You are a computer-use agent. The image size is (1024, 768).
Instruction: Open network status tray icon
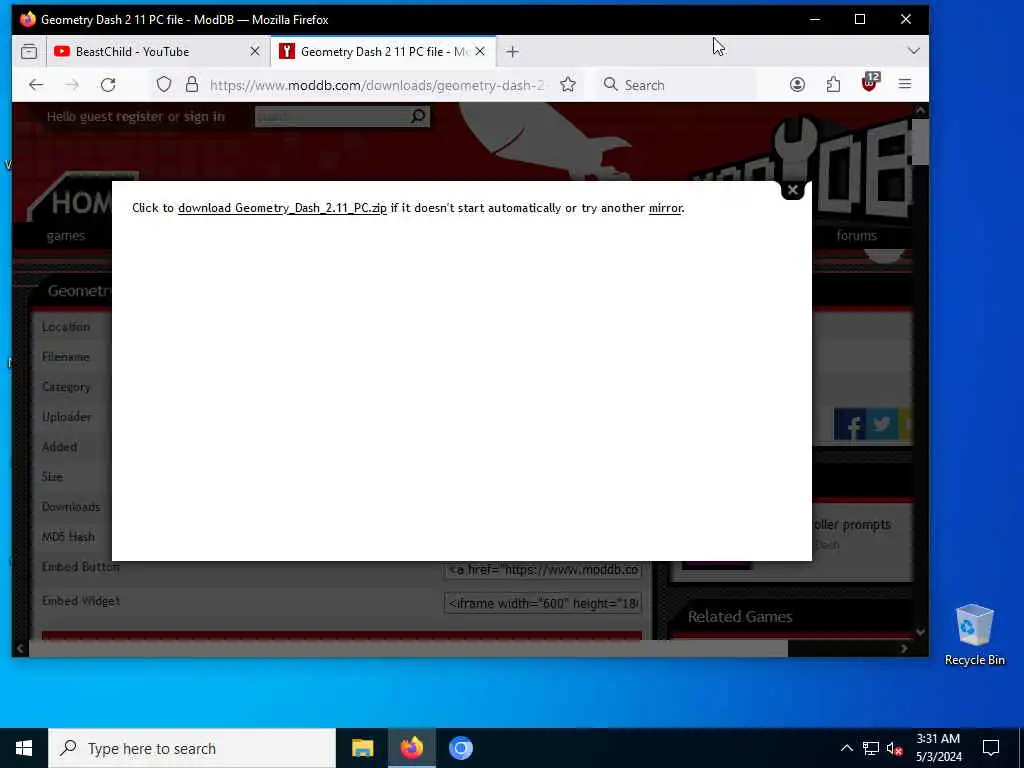[x=871, y=748]
